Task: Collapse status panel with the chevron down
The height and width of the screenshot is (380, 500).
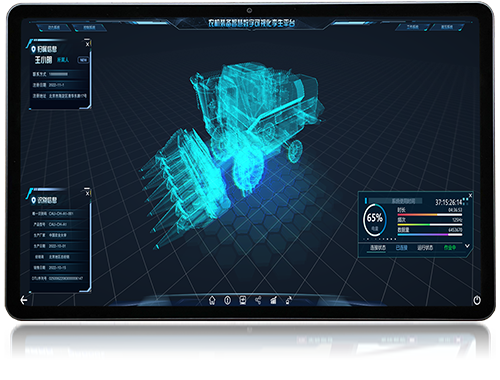Action: point(467,246)
